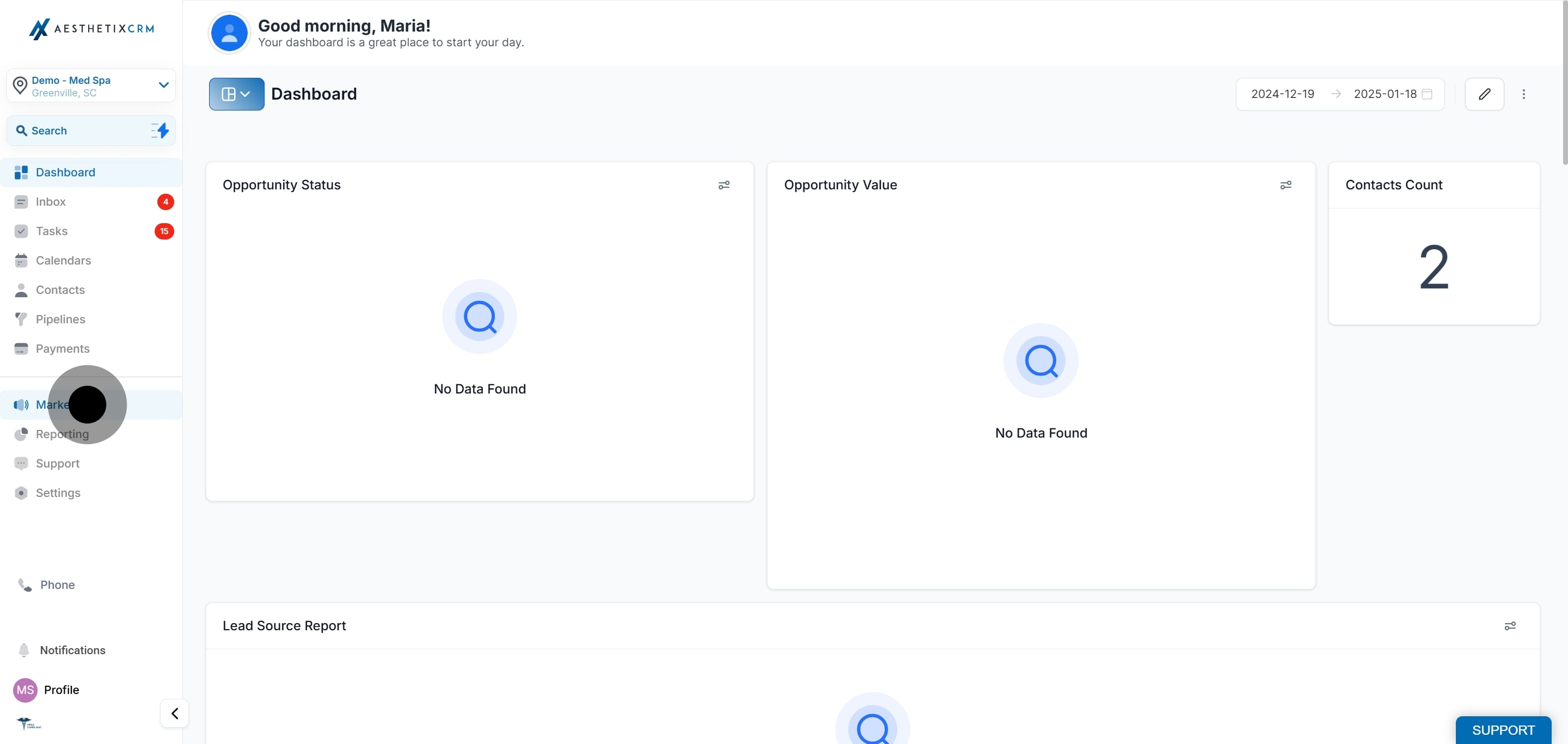1568x744 pixels.
Task: Click the lightning bolt quick actions icon
Action: (x=161, y=131)
